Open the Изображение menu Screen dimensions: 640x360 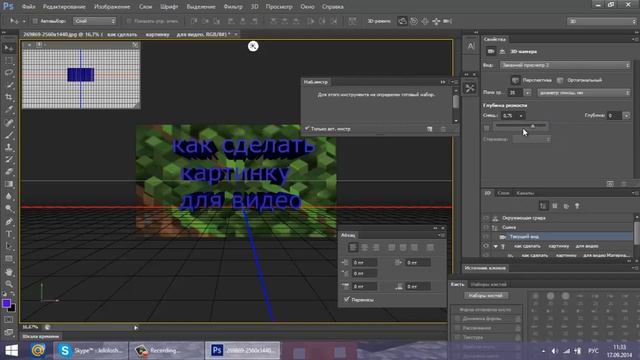[x=112, y=7]
